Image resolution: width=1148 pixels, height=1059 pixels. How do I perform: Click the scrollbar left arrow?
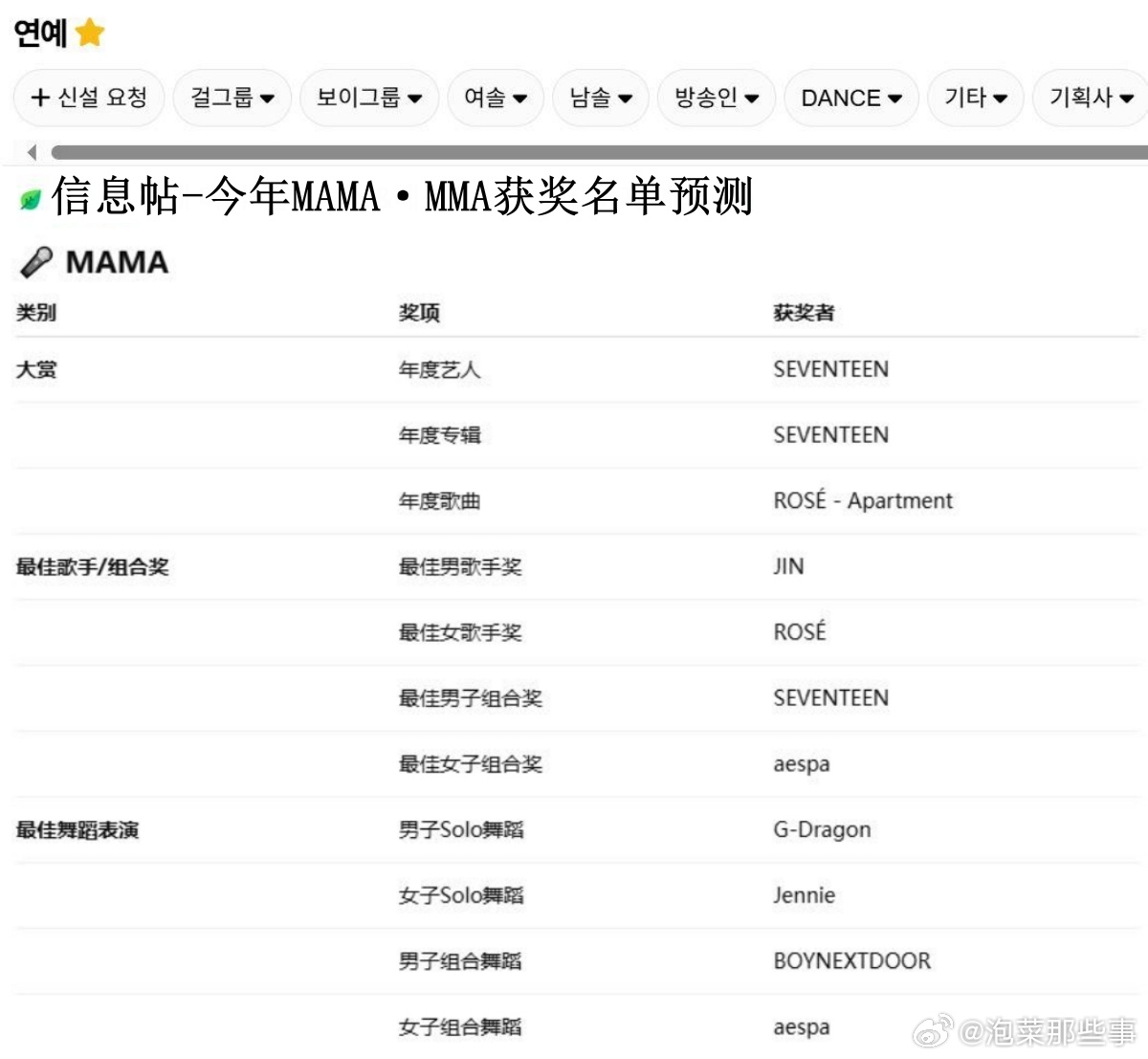pos(32,152)
